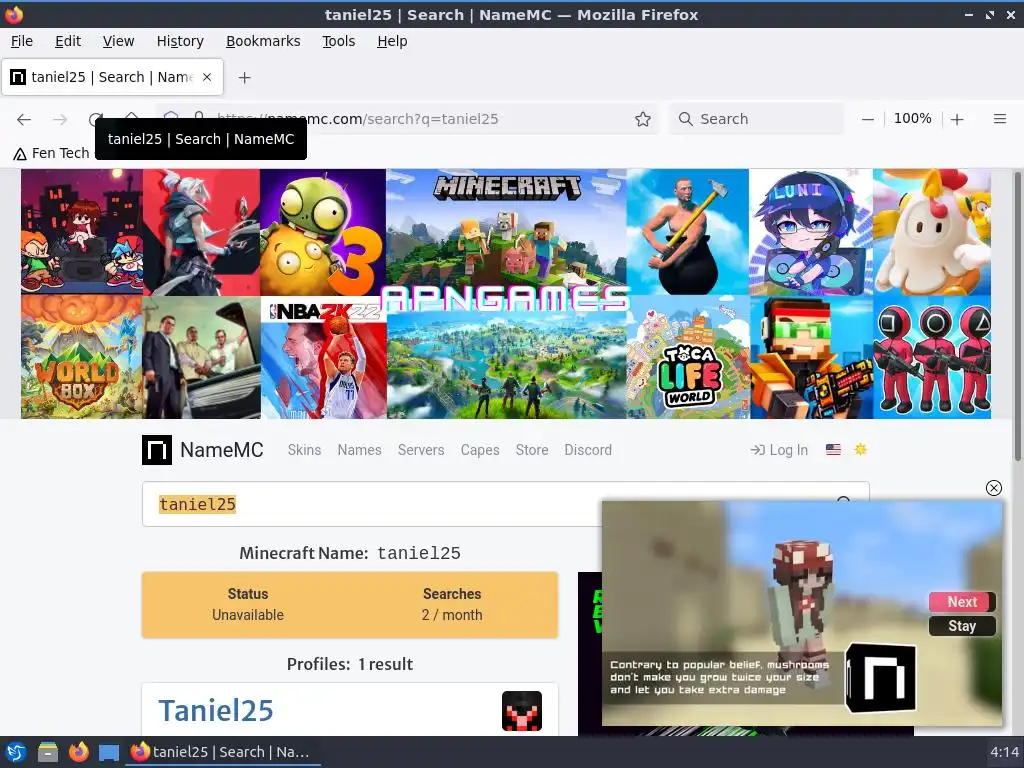Open the Discord link

coord(588,450)
